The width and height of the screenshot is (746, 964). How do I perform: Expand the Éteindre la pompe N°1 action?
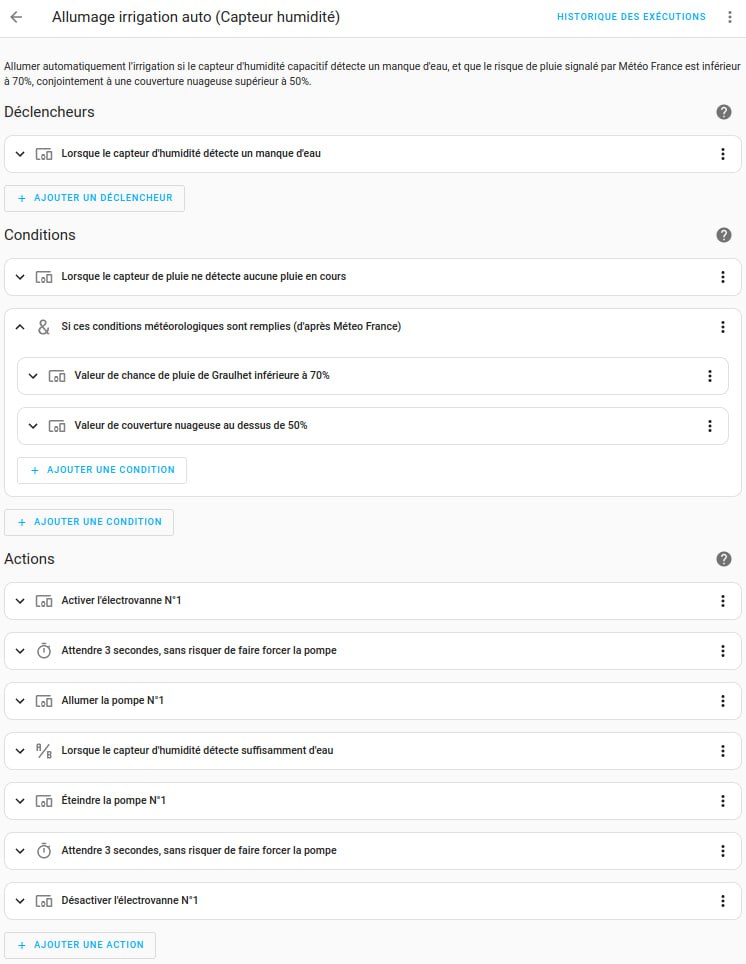click(20, 801)
